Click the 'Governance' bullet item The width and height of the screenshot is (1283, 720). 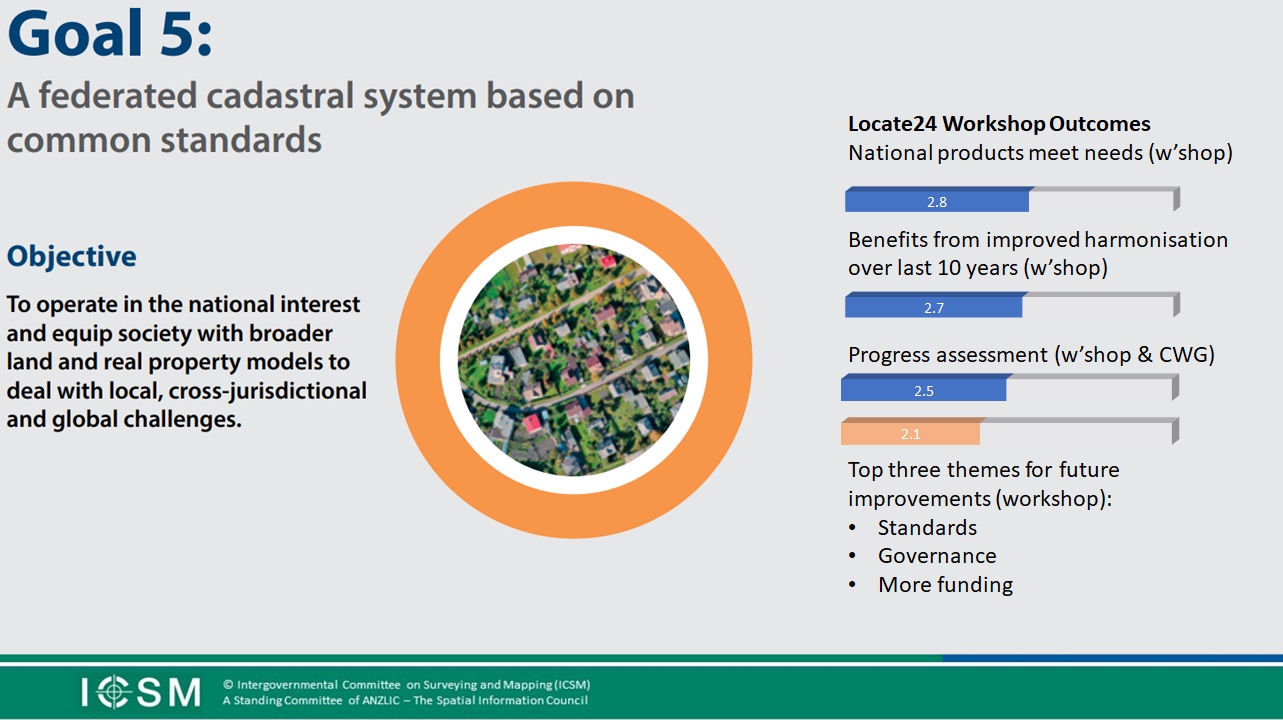coord(937,556)
